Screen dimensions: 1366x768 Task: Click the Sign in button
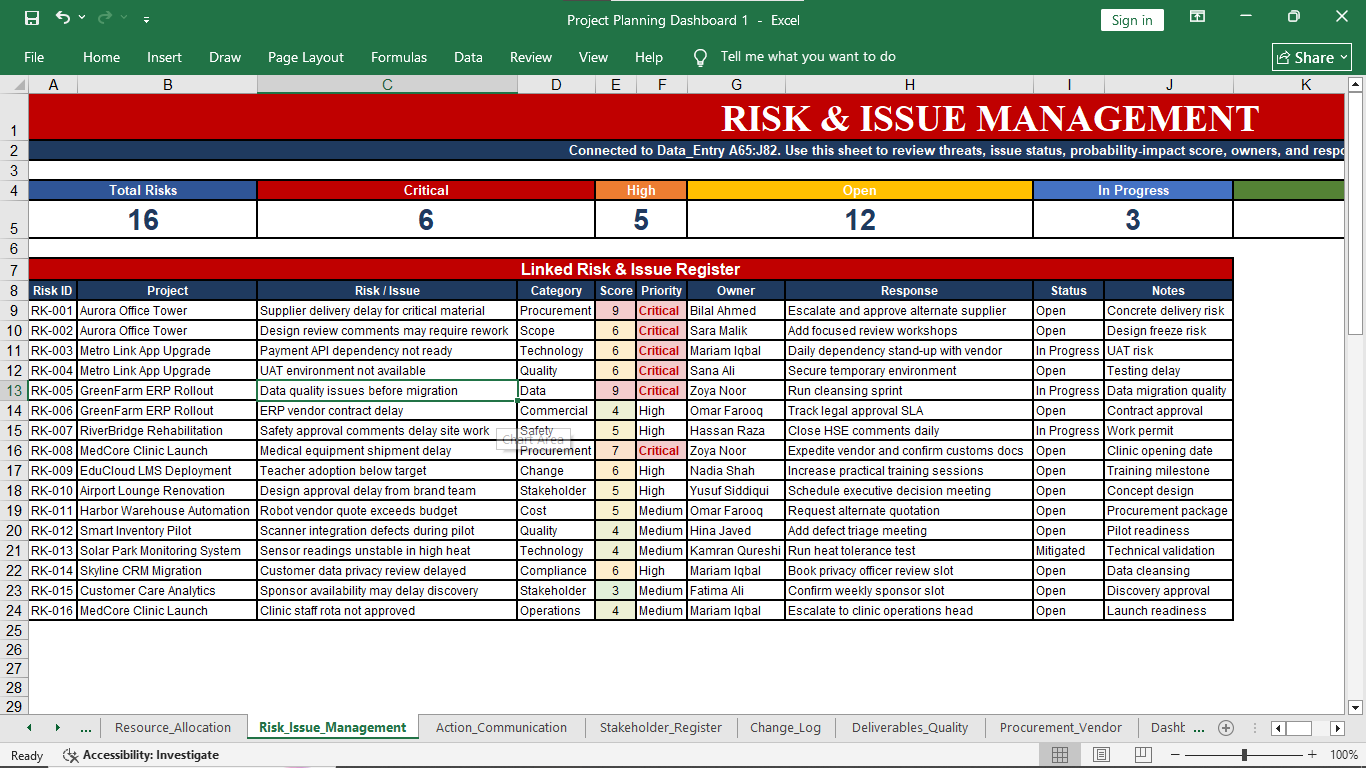pyautogui.click(x=1132, y=20)
